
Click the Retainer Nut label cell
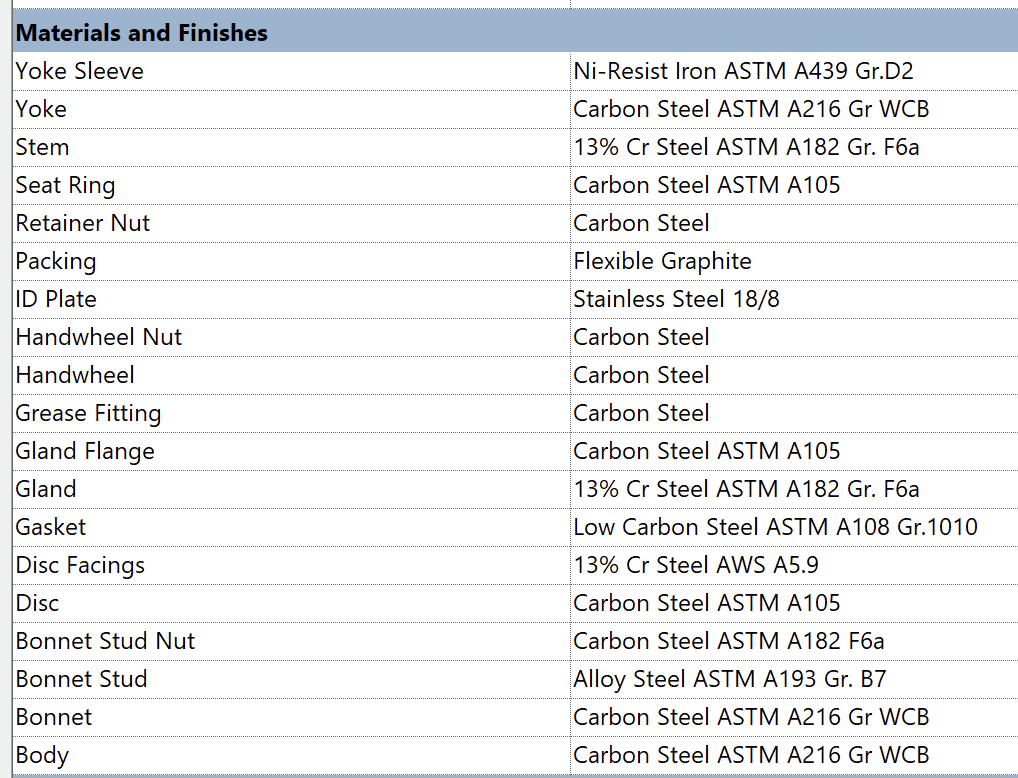(x=83, y=223)
